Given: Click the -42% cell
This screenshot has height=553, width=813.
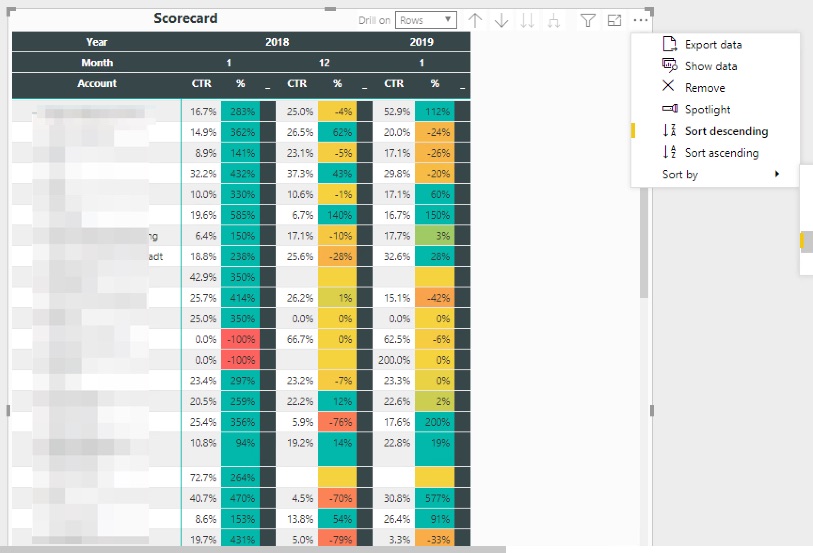Looking at the screenshot, I should coord(434,298).
